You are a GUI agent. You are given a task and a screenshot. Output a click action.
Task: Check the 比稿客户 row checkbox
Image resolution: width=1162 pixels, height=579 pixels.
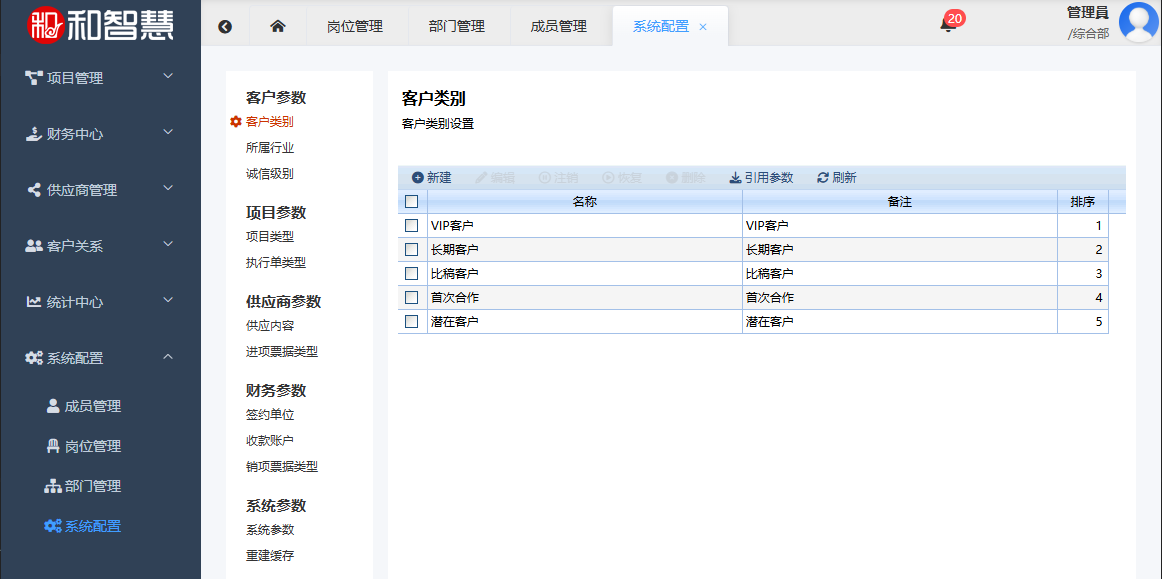tap(412, 274)
